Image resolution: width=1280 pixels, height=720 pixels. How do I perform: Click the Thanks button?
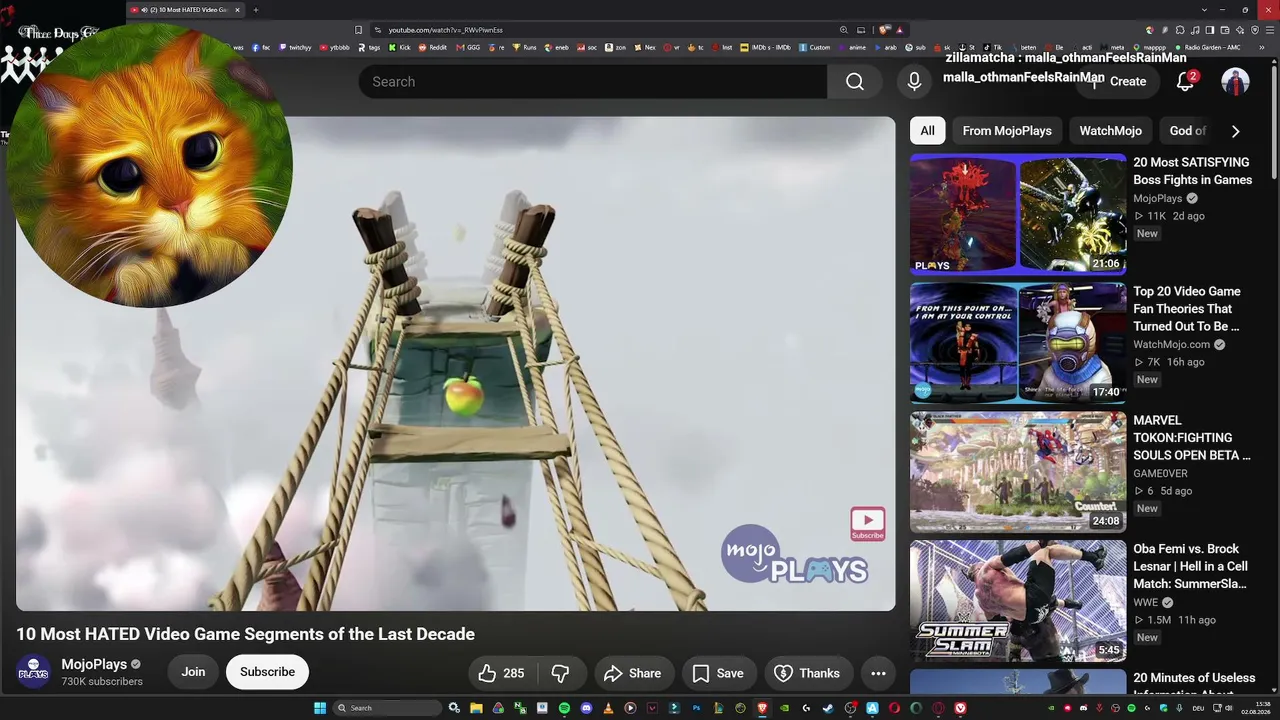point(808,673)
